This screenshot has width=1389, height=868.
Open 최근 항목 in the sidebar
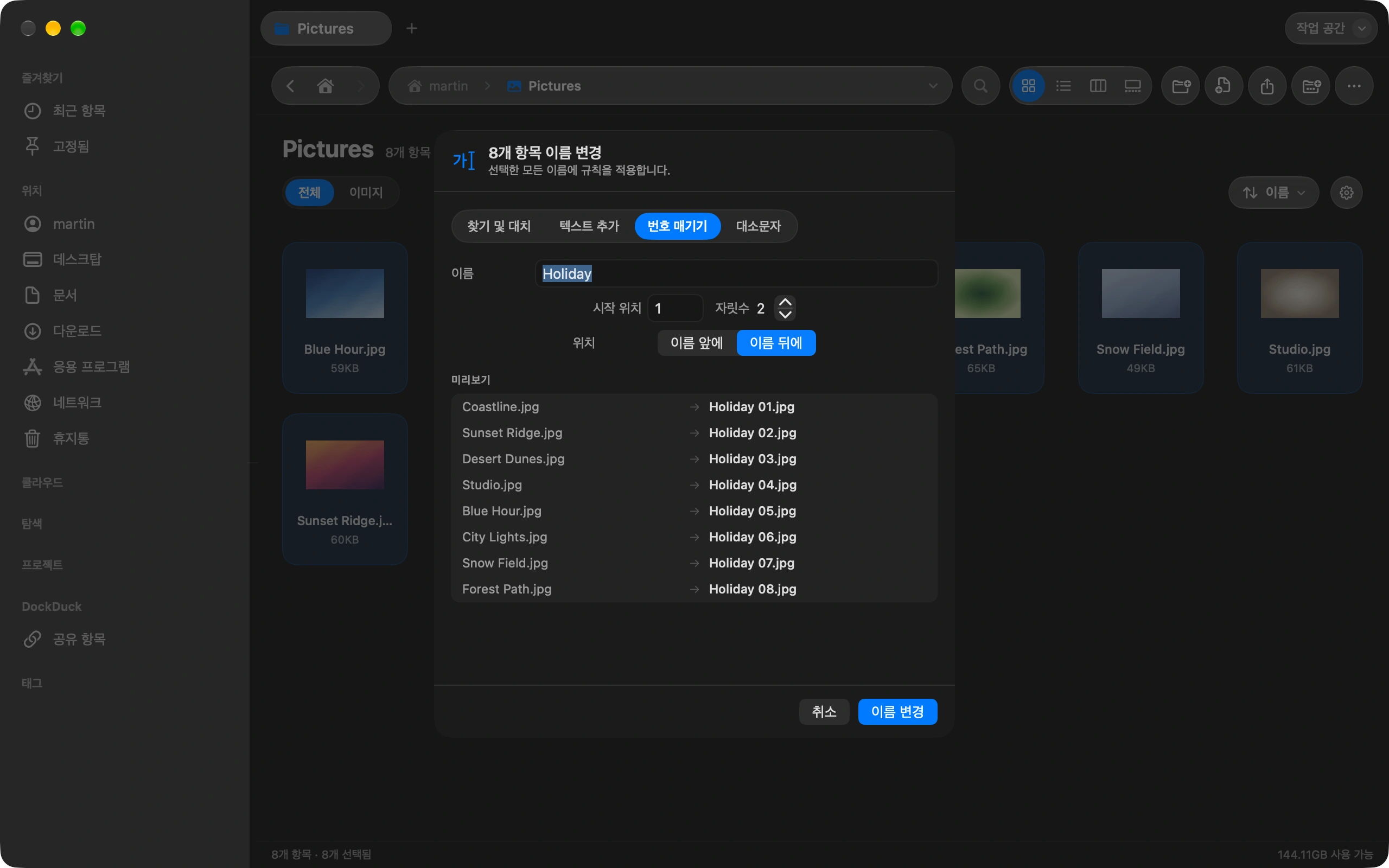[65, 111]
